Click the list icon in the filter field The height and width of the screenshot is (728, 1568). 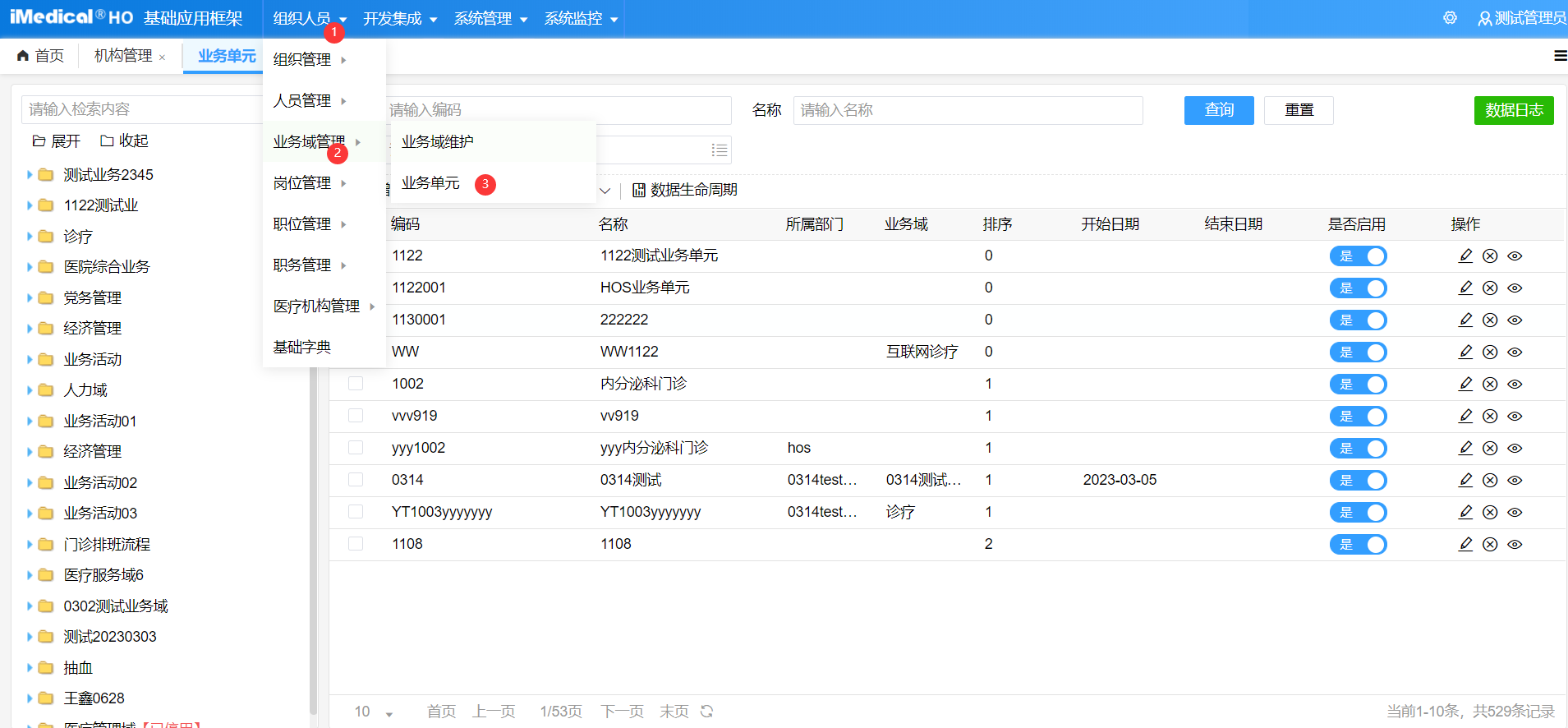720,150
